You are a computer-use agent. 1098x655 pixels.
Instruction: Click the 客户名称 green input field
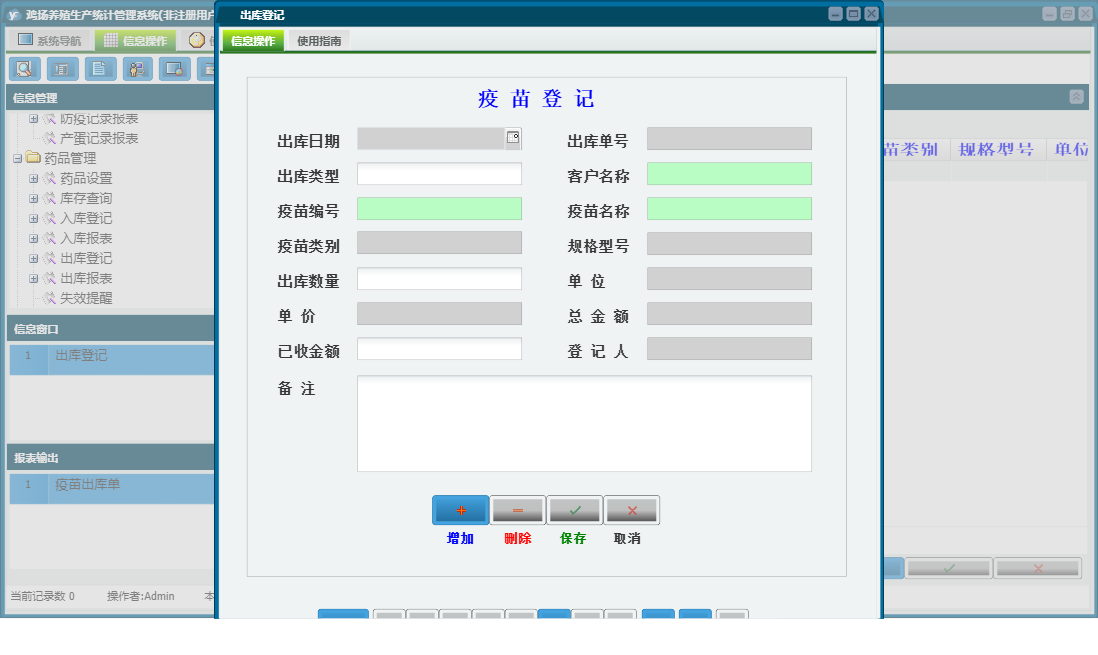(x=729, y=173)
